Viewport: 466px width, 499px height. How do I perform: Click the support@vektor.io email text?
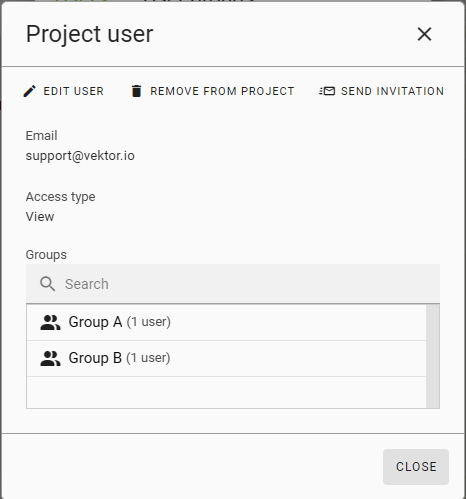tap(80, 156)
